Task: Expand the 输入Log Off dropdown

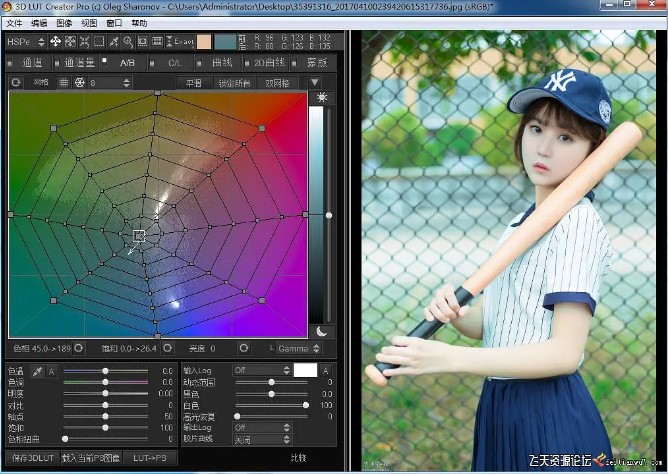Action: pyautogui.click(x=262, y=370)
